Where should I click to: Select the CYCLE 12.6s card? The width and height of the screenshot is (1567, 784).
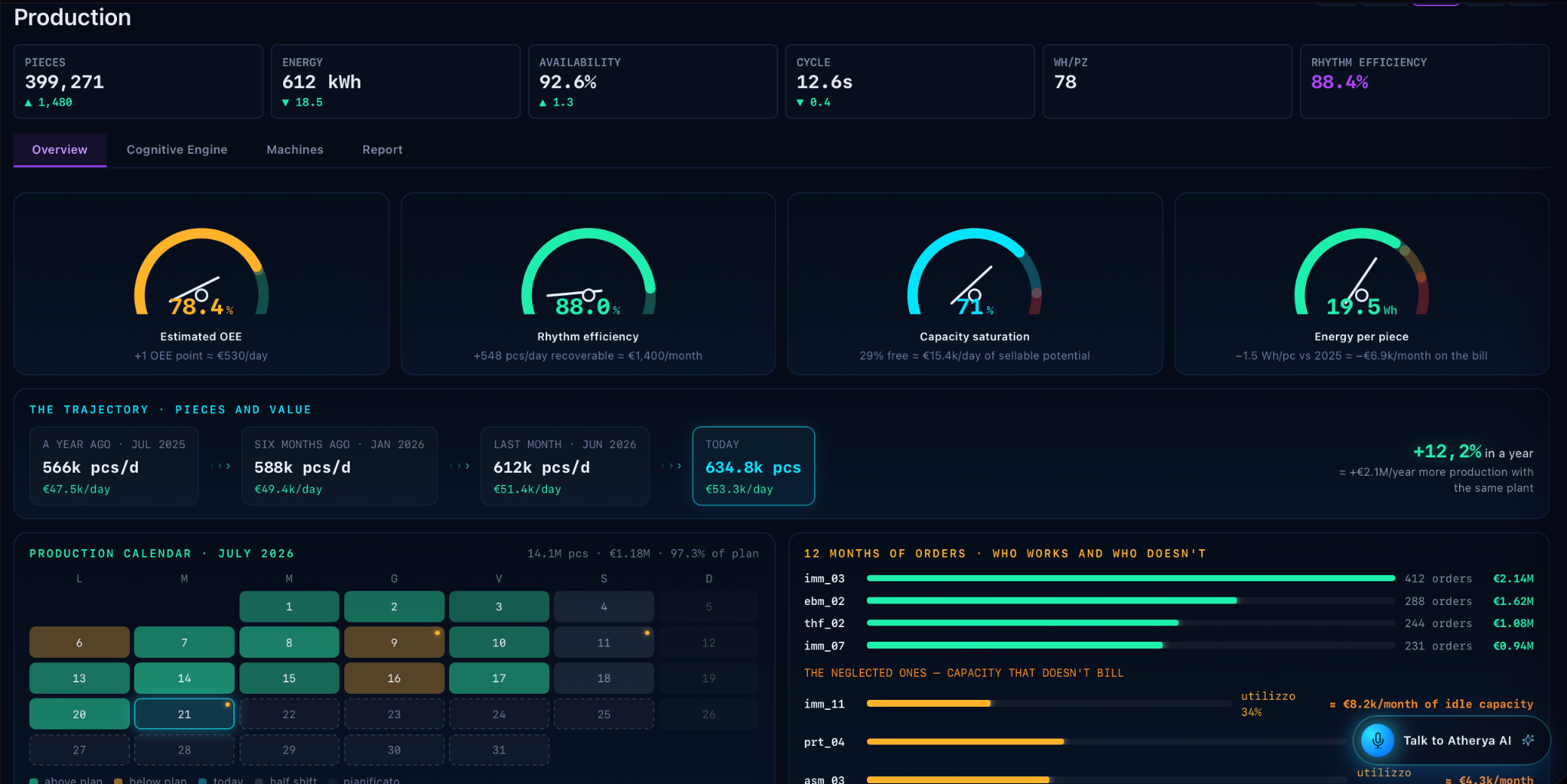click(910, 81)
